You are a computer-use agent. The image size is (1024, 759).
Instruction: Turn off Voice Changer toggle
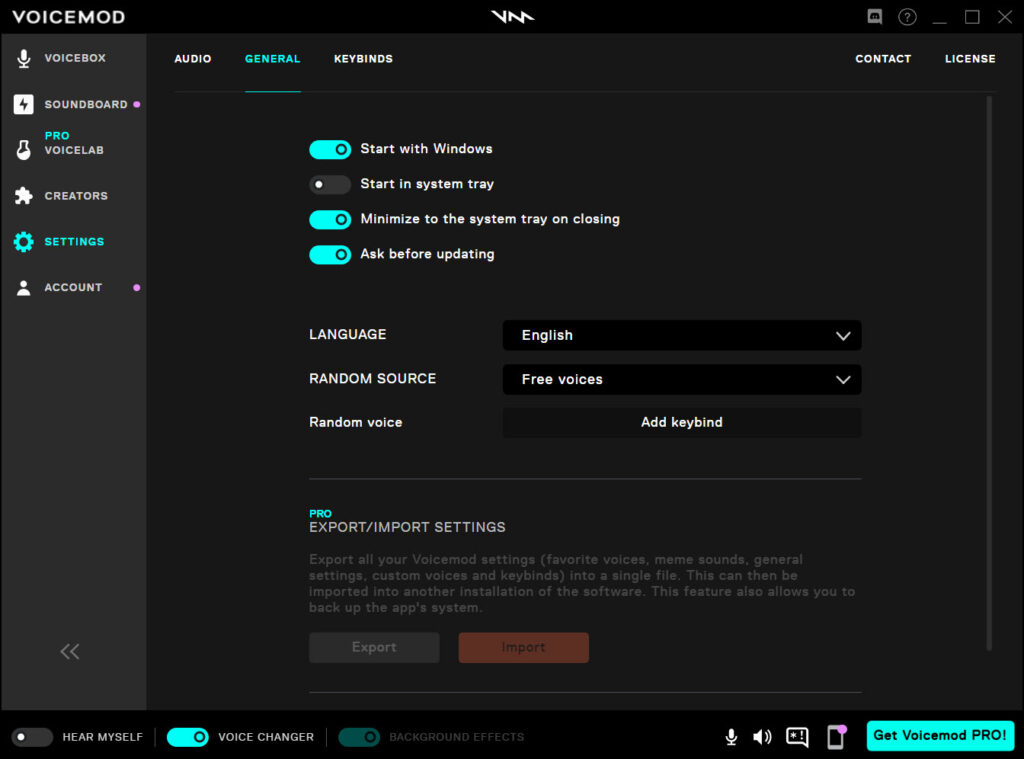[188, 737]
